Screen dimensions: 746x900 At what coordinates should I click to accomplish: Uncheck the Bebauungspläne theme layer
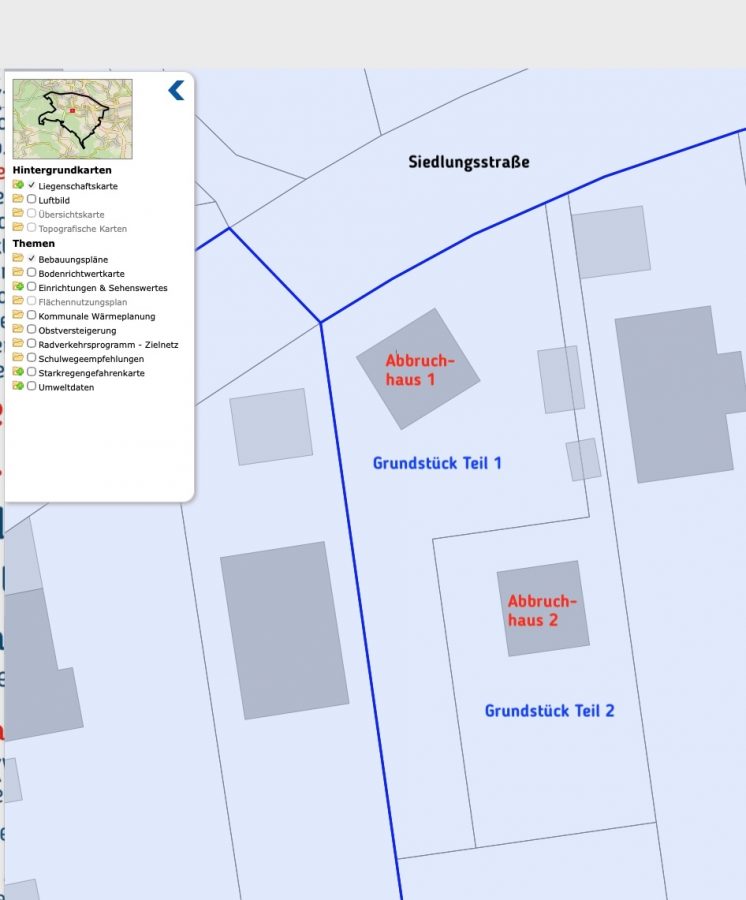click(x=32, y=258)
